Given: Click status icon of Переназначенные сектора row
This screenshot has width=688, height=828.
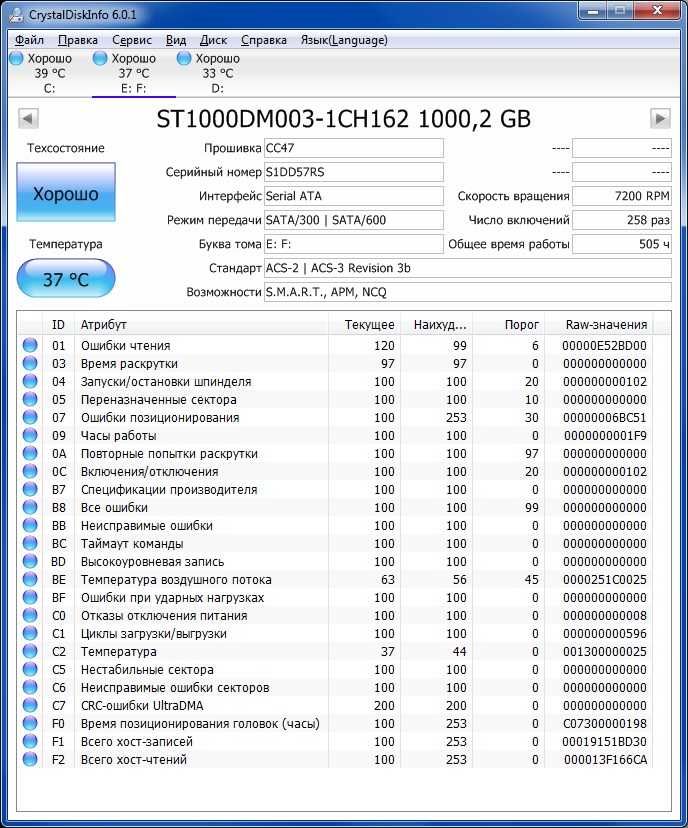Looking at the screenshot, I should pos(30,399).
